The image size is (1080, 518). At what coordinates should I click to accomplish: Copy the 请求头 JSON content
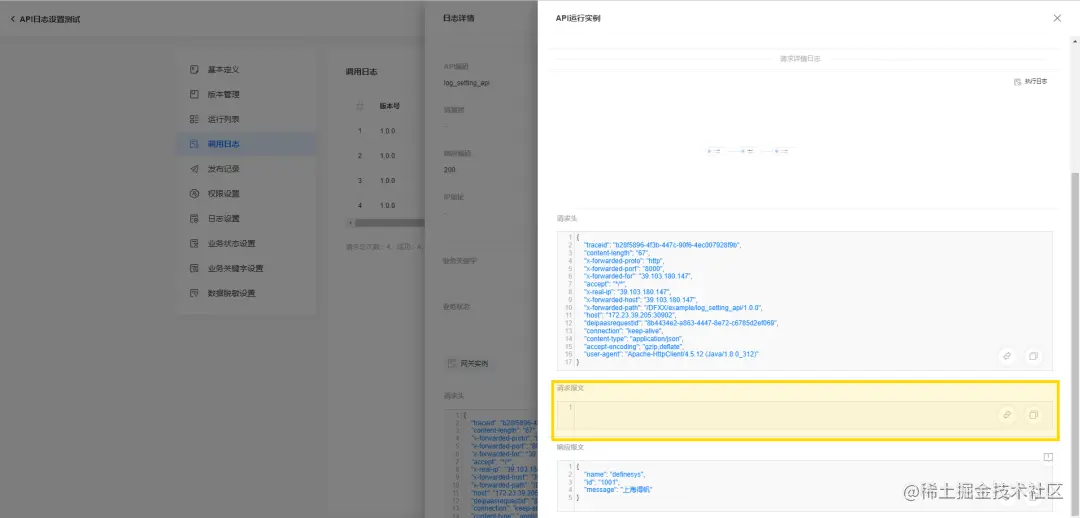tap(1033, 356)
